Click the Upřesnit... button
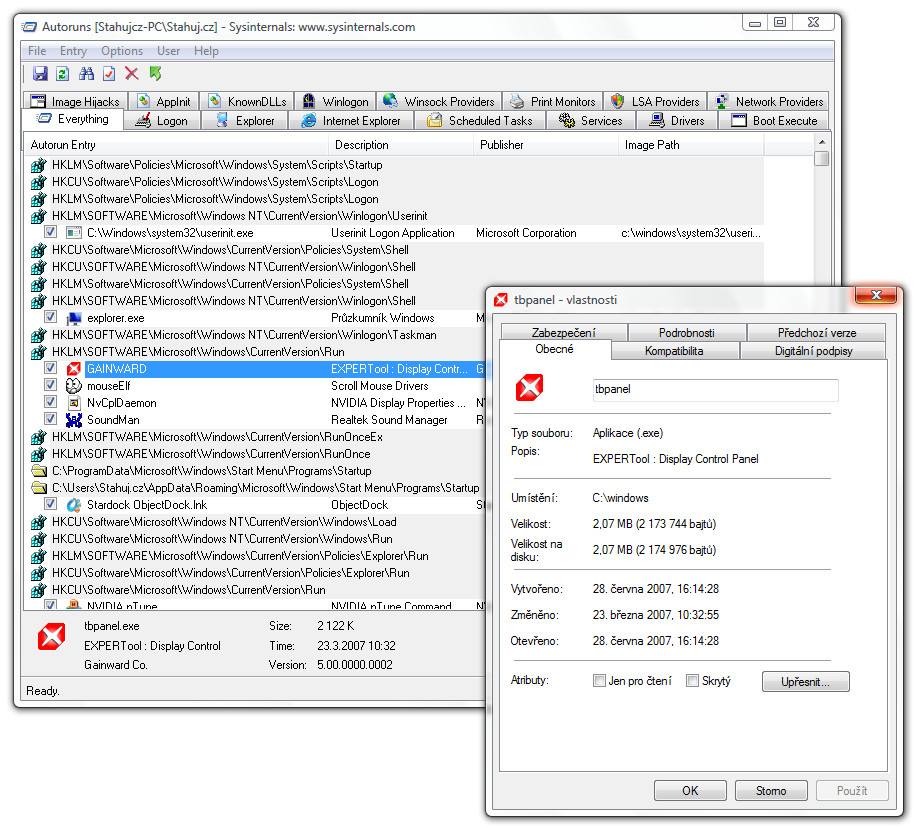 click(x=805, y=682)
